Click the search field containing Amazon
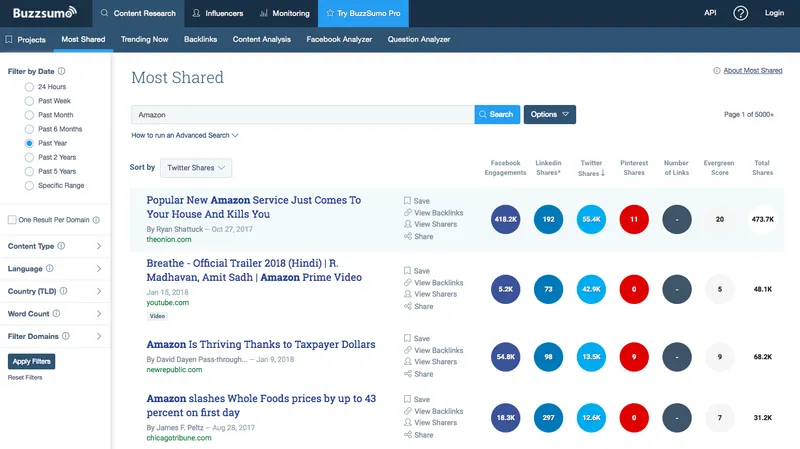This screenshot has width=800, height=449. click(302, 114)
